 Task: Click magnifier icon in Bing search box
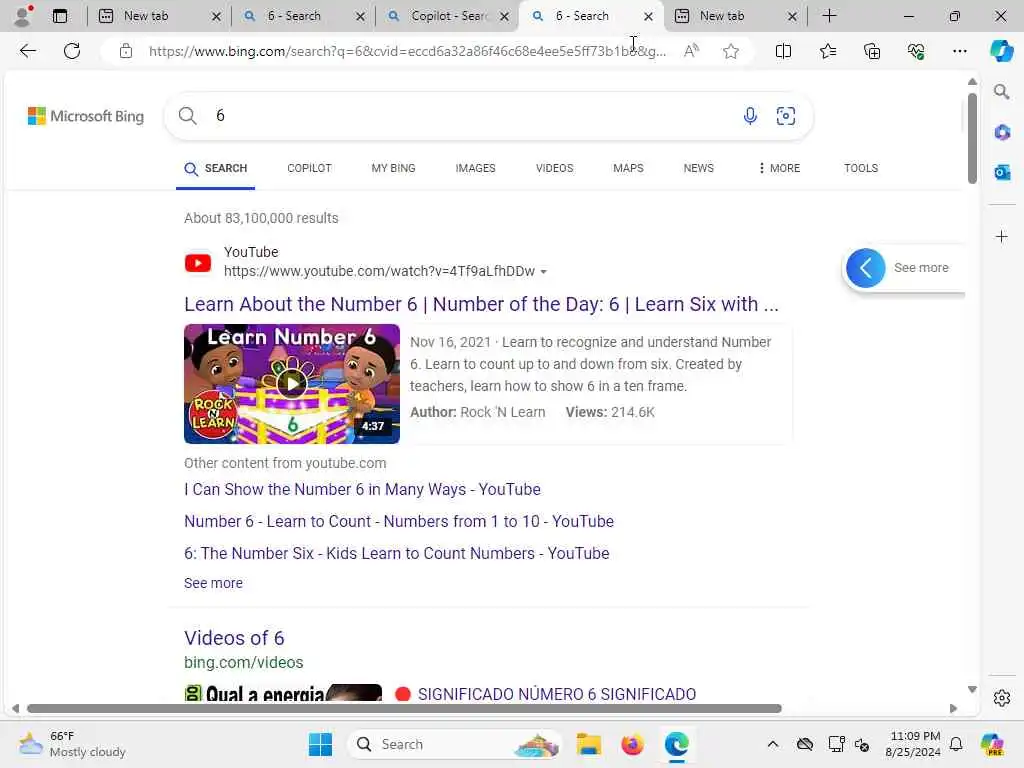coord(187,116)
